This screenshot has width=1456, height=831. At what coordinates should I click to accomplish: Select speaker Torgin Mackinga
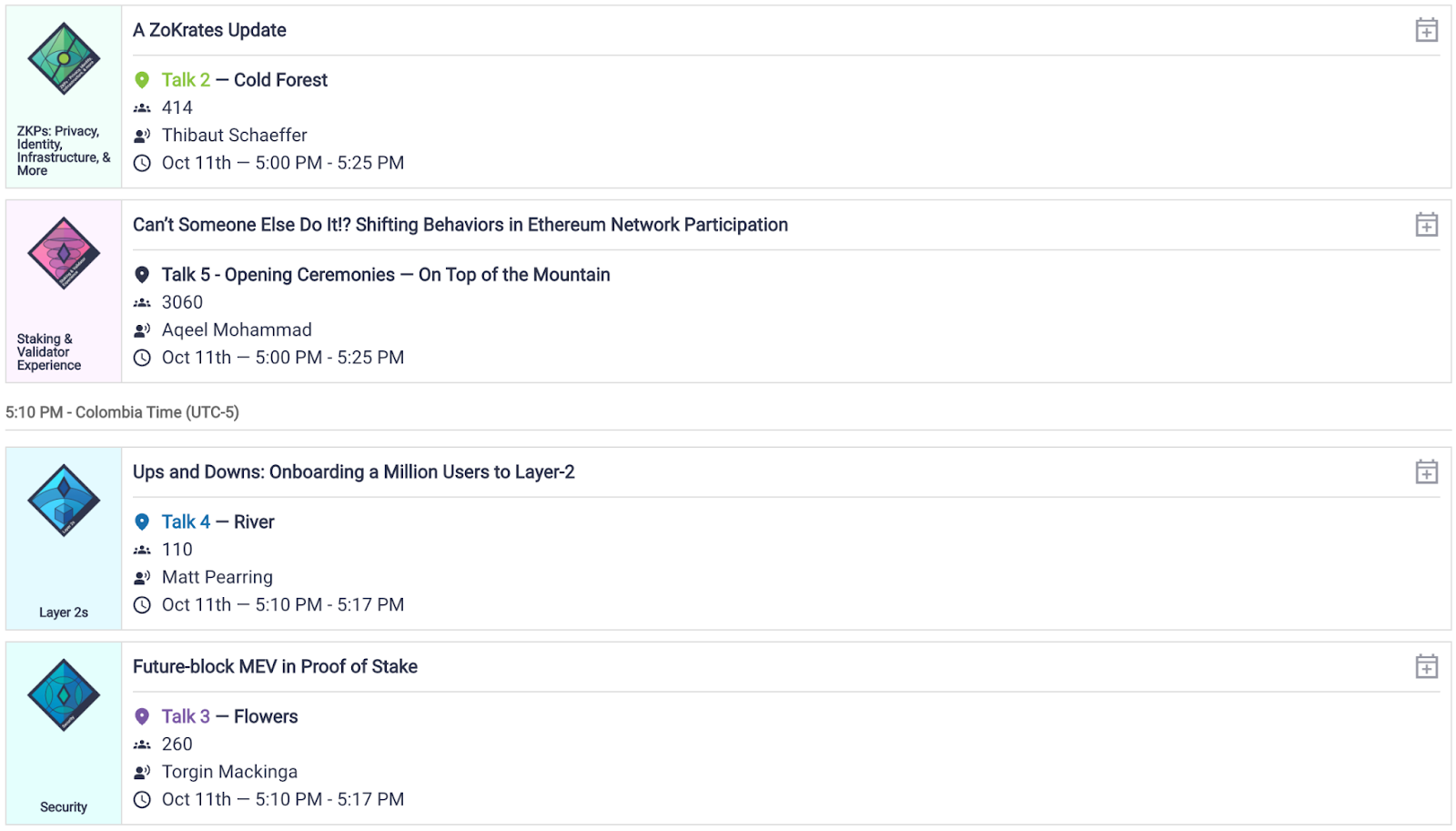click(x=229, y=772)
